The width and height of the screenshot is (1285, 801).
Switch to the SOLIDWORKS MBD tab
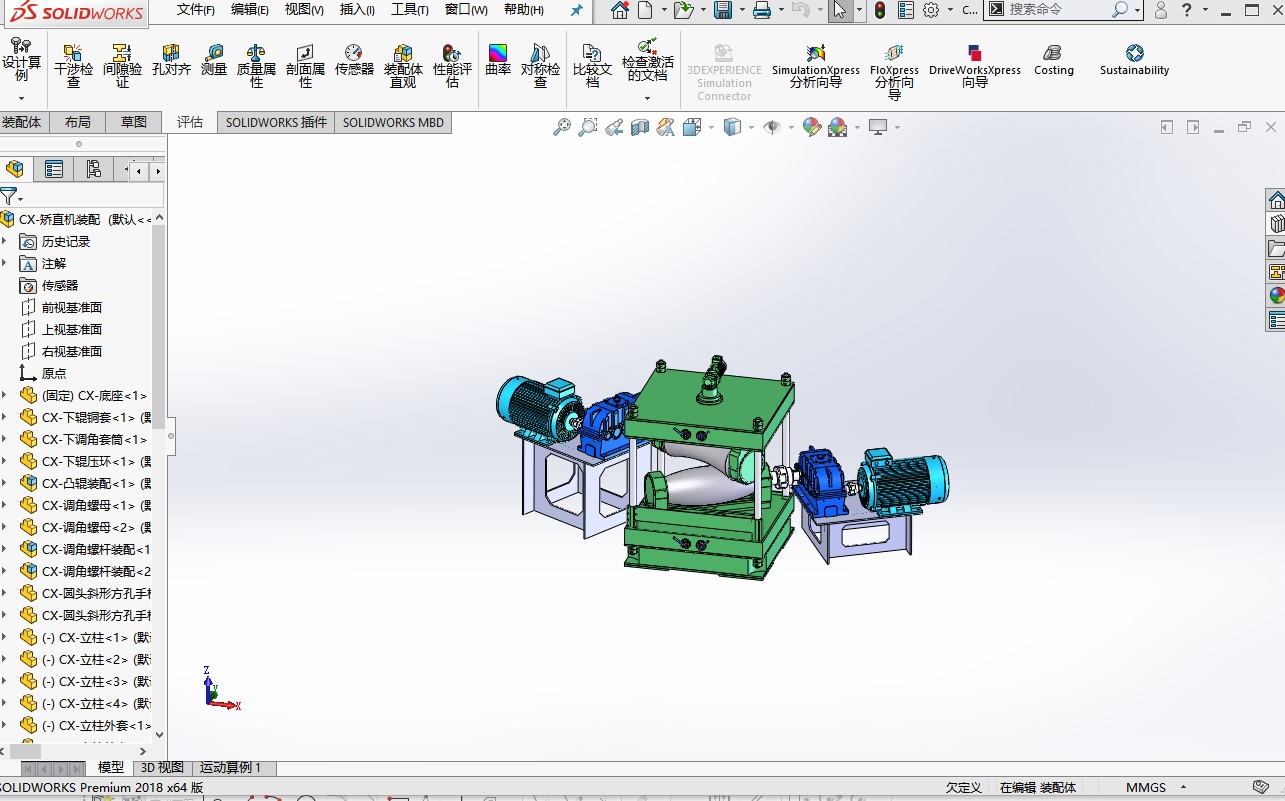pyautogui.click(x=393, y=122)
